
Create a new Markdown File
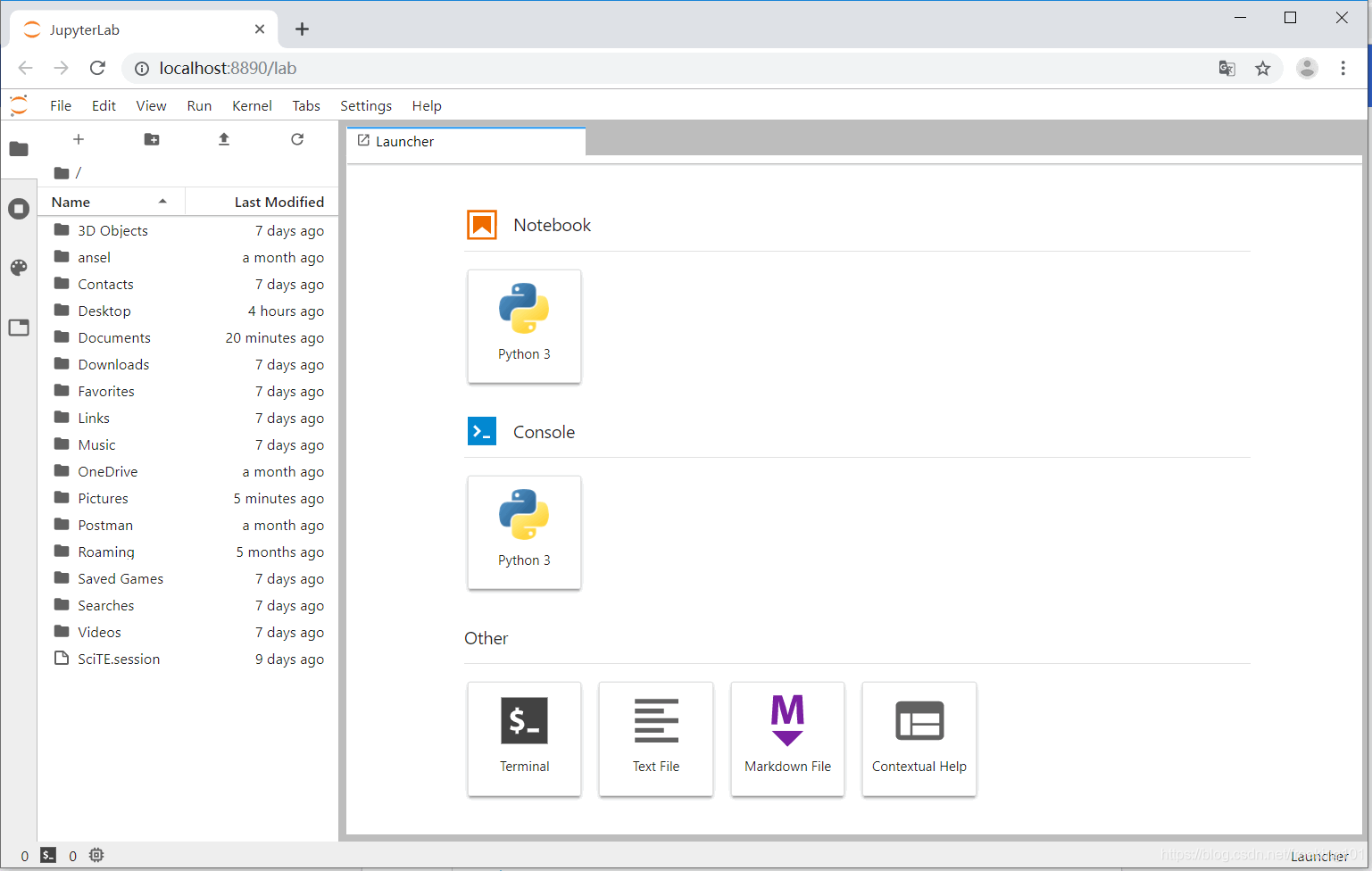(787, 739)
